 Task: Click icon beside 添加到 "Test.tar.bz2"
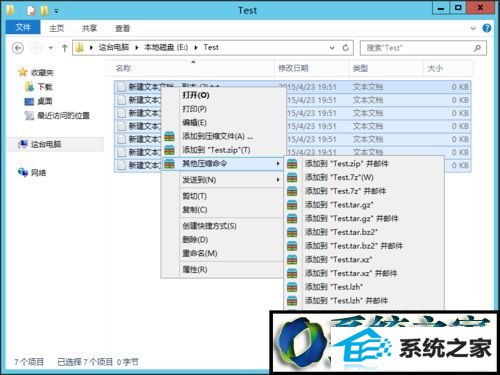click(292, 232)
